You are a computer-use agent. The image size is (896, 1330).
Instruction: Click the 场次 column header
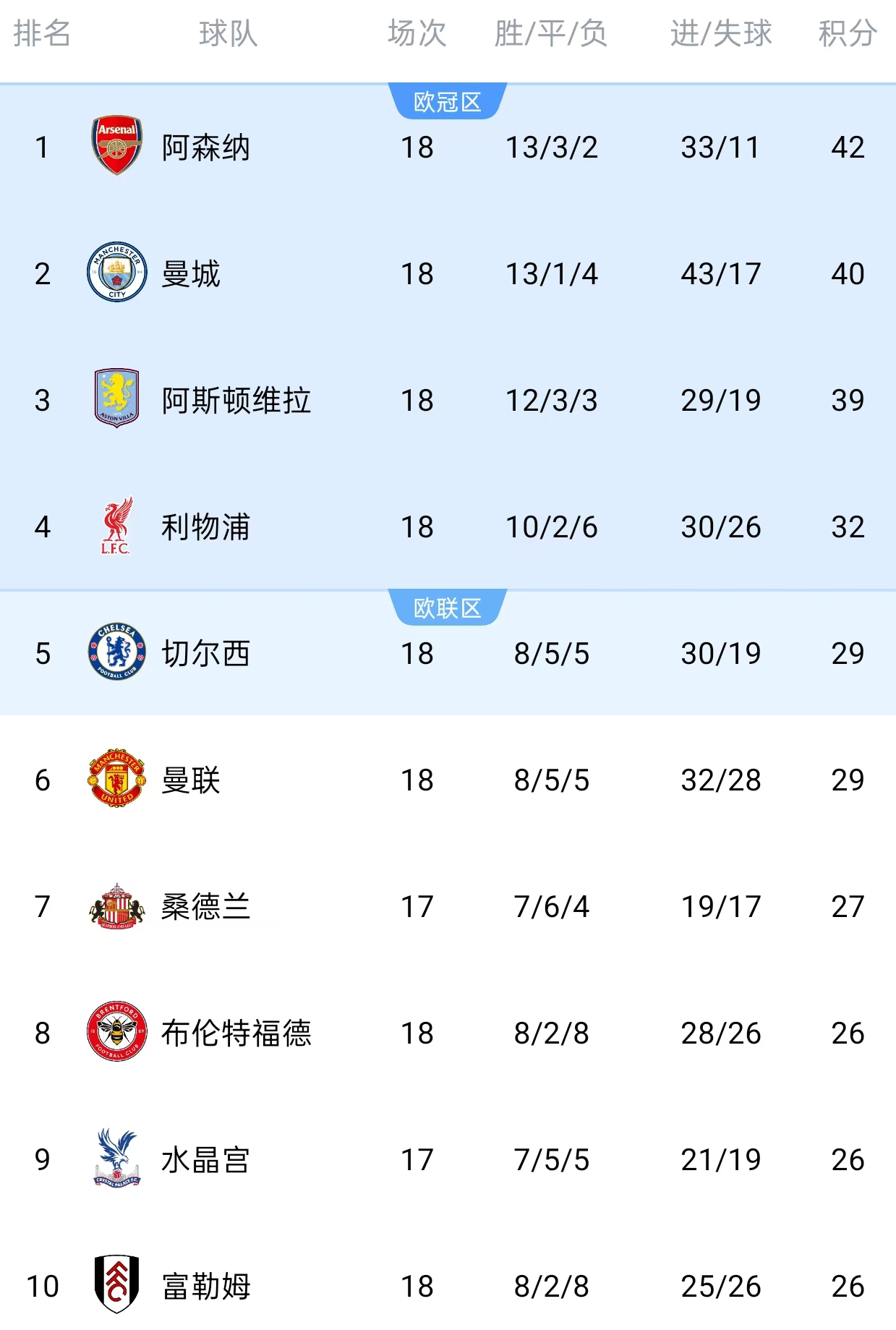tap(417, 34)
